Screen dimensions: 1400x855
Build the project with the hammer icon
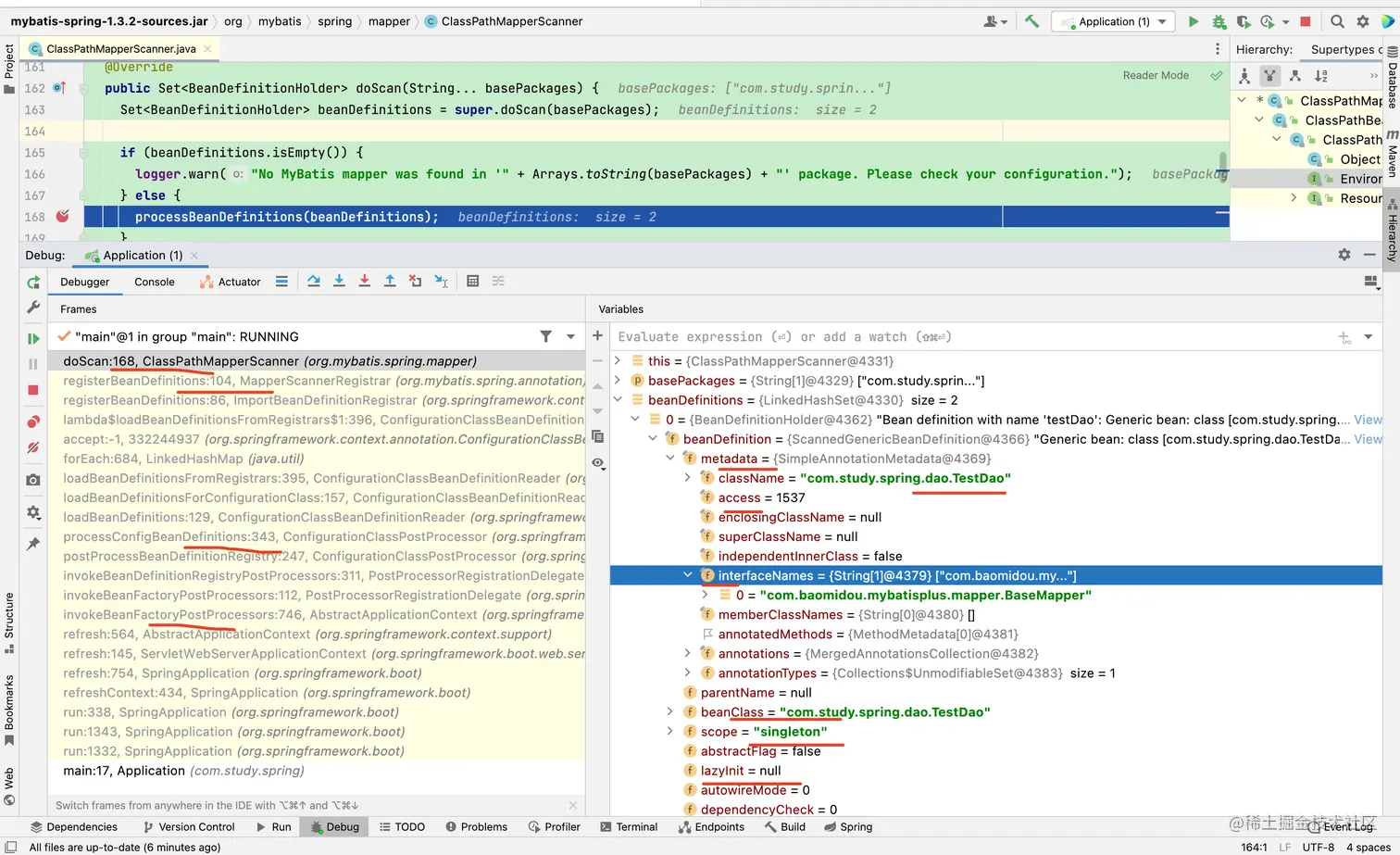1031,21
